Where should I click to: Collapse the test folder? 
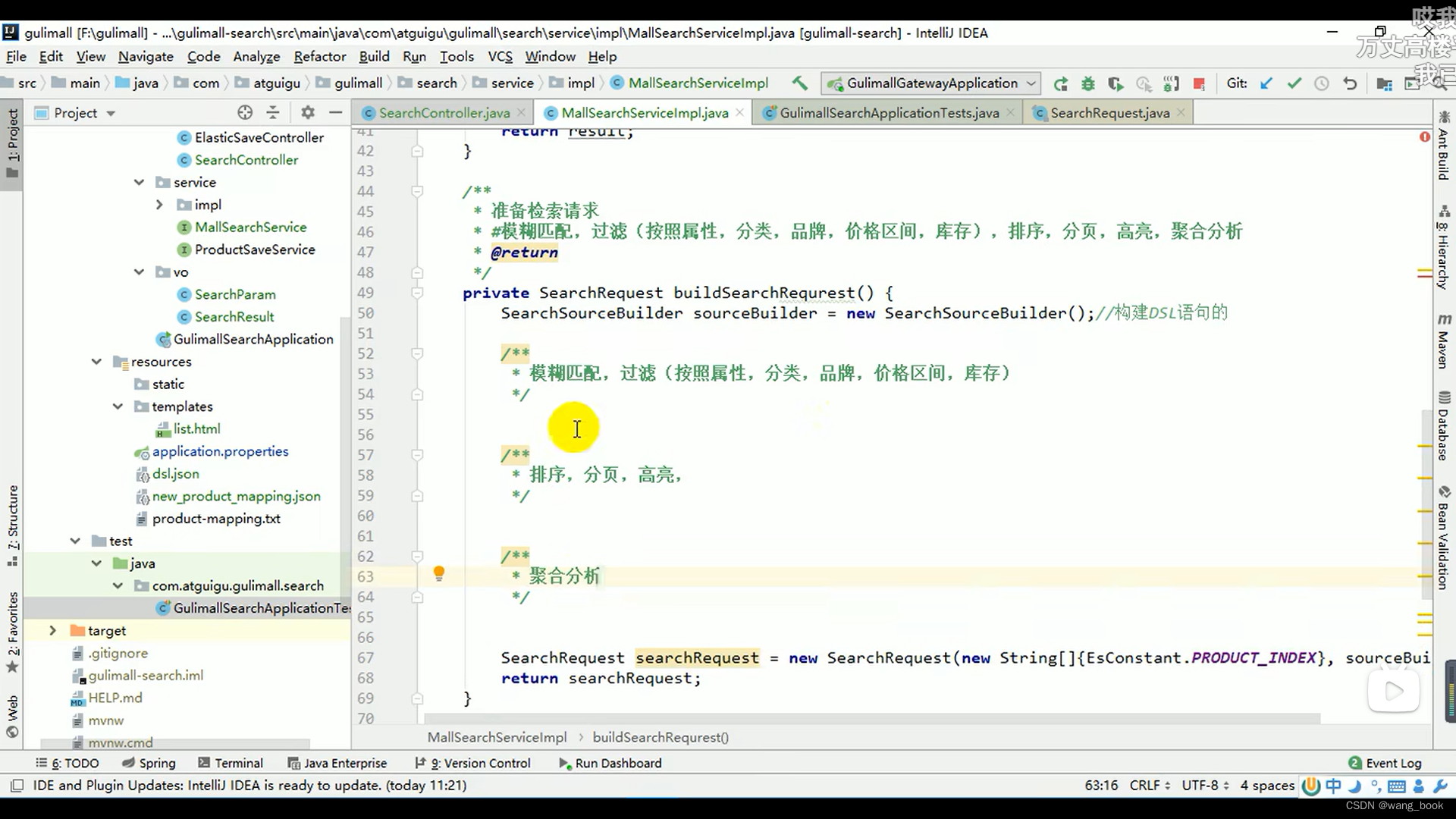(75, 541)
